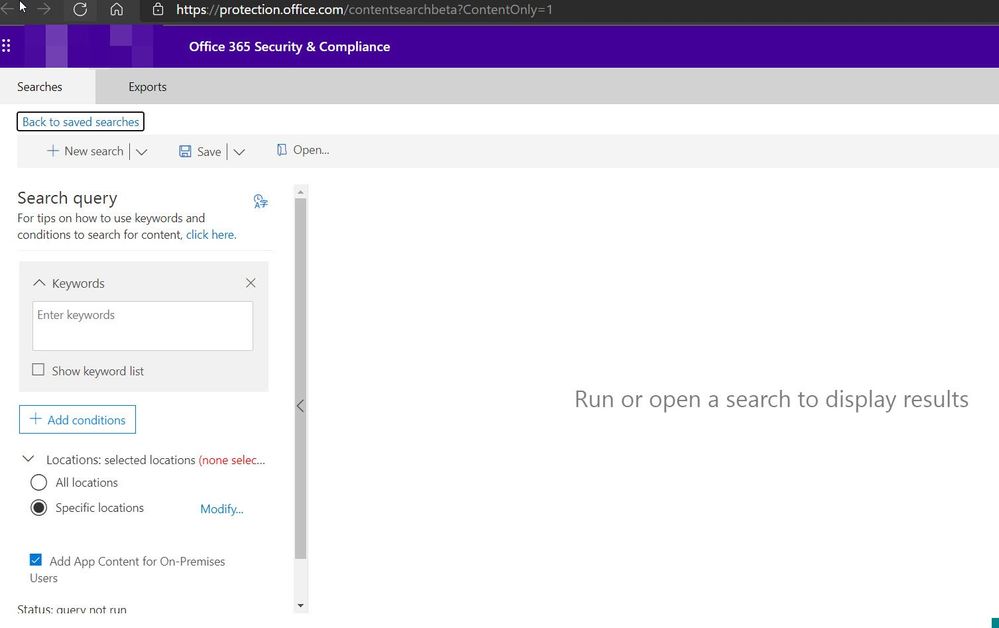Image resolution: width=999 pixels, height=628 pixels.
Task: Select the Specific locations radio button
Action: tap(39, 508)
